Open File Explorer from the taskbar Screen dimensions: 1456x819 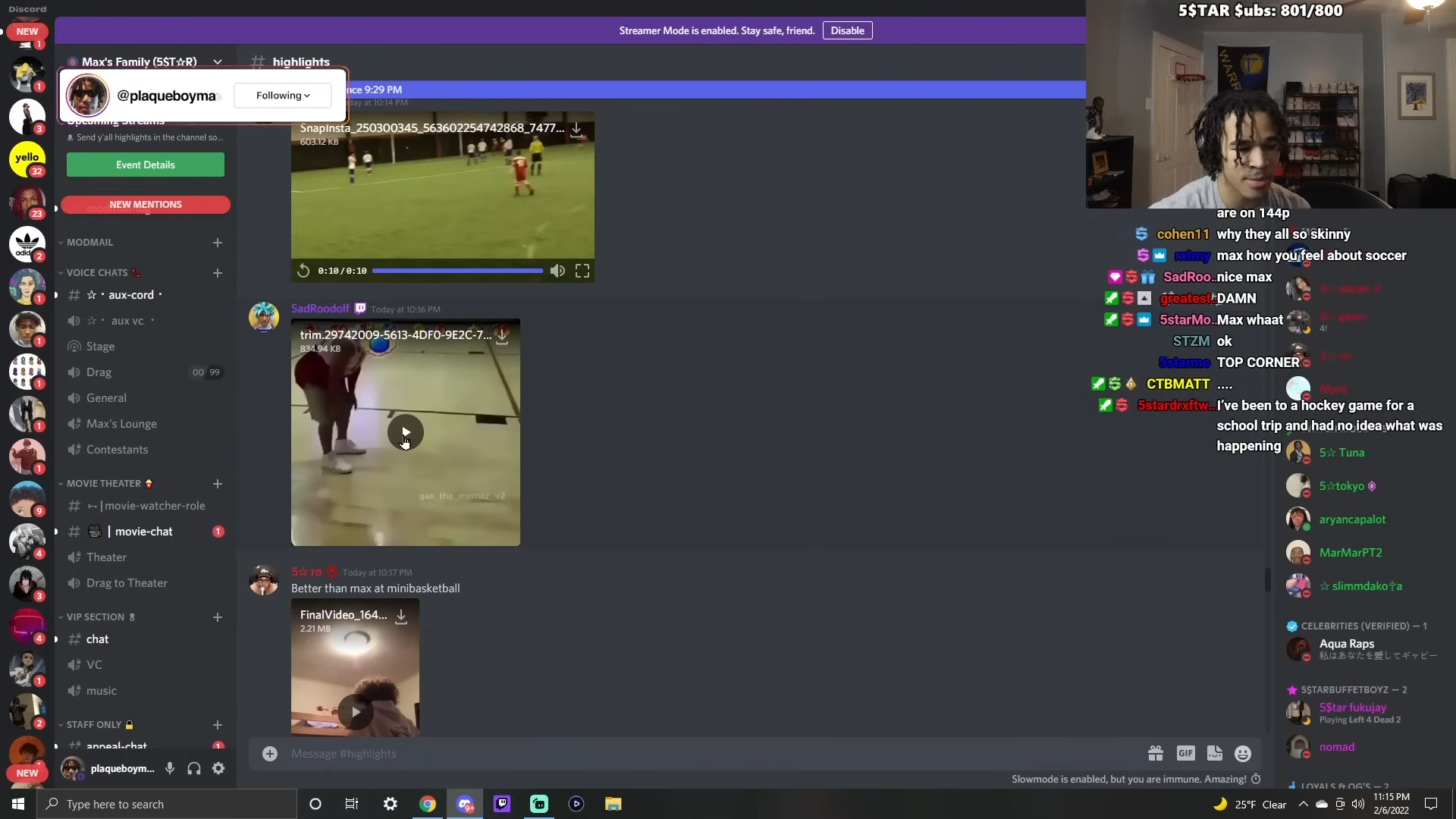(613, 804)
